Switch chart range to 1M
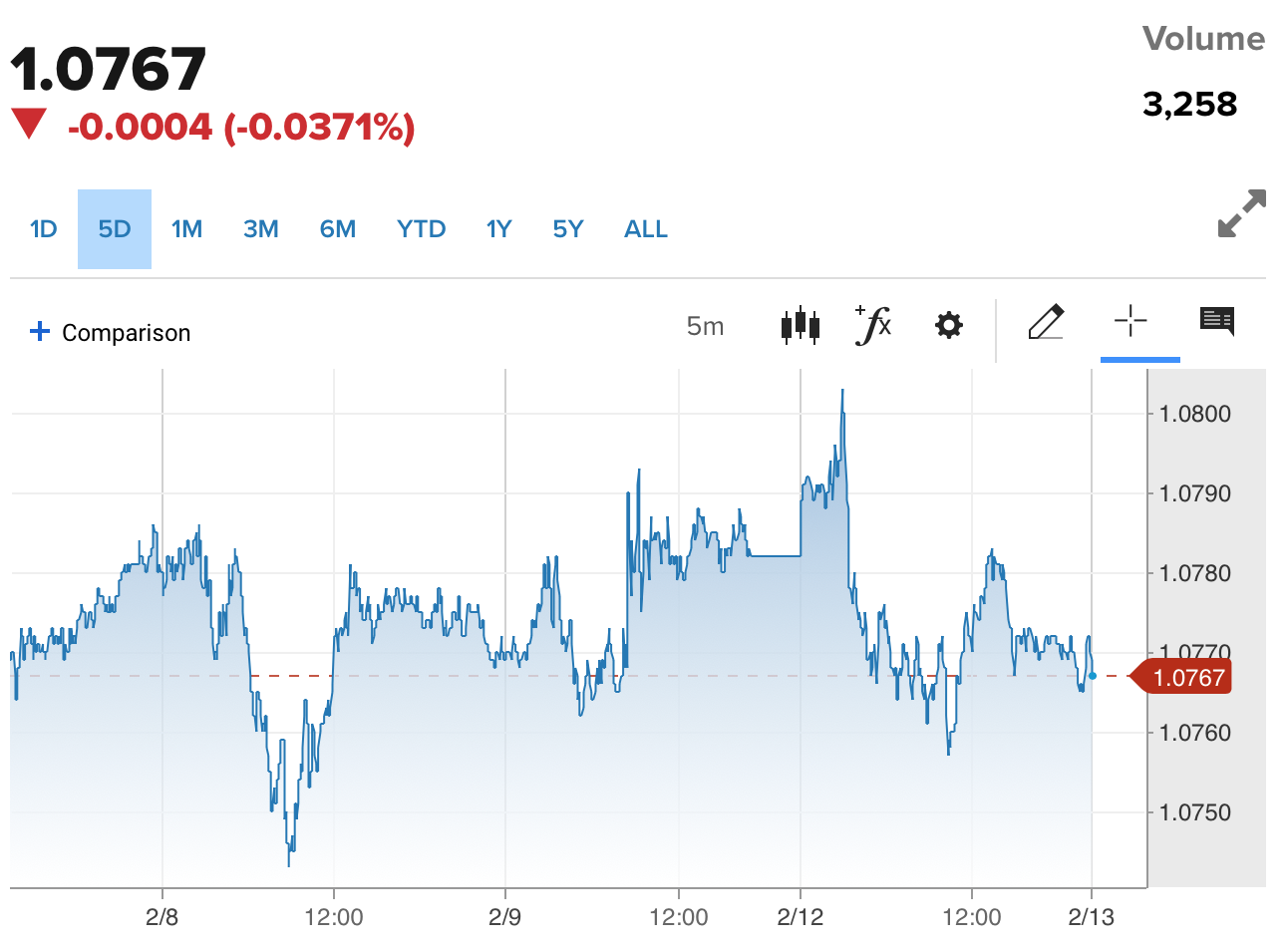 (x=186, y=229)
